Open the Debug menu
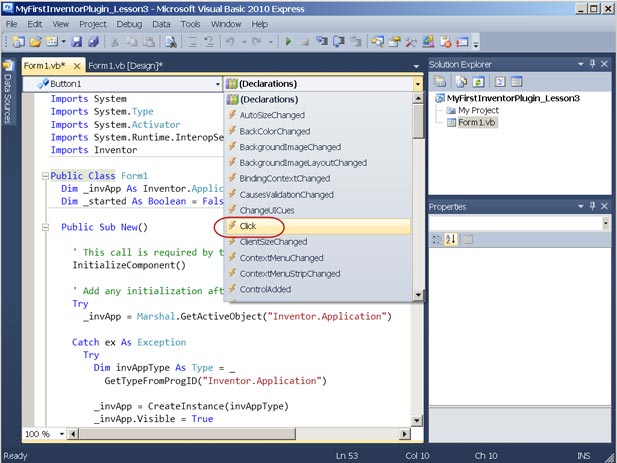 129,24
